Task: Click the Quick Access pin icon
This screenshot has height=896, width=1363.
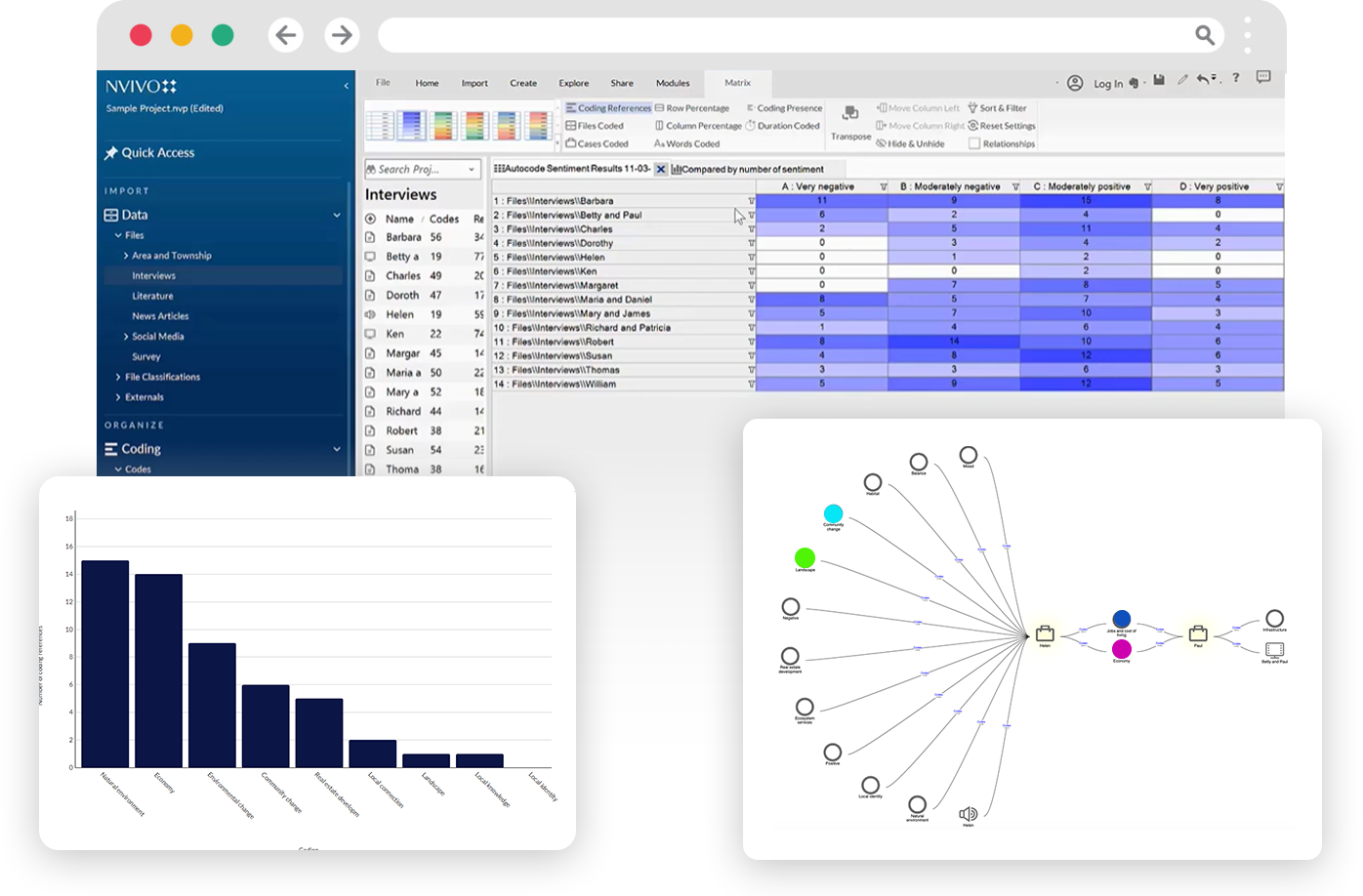Action: [111, 153]
